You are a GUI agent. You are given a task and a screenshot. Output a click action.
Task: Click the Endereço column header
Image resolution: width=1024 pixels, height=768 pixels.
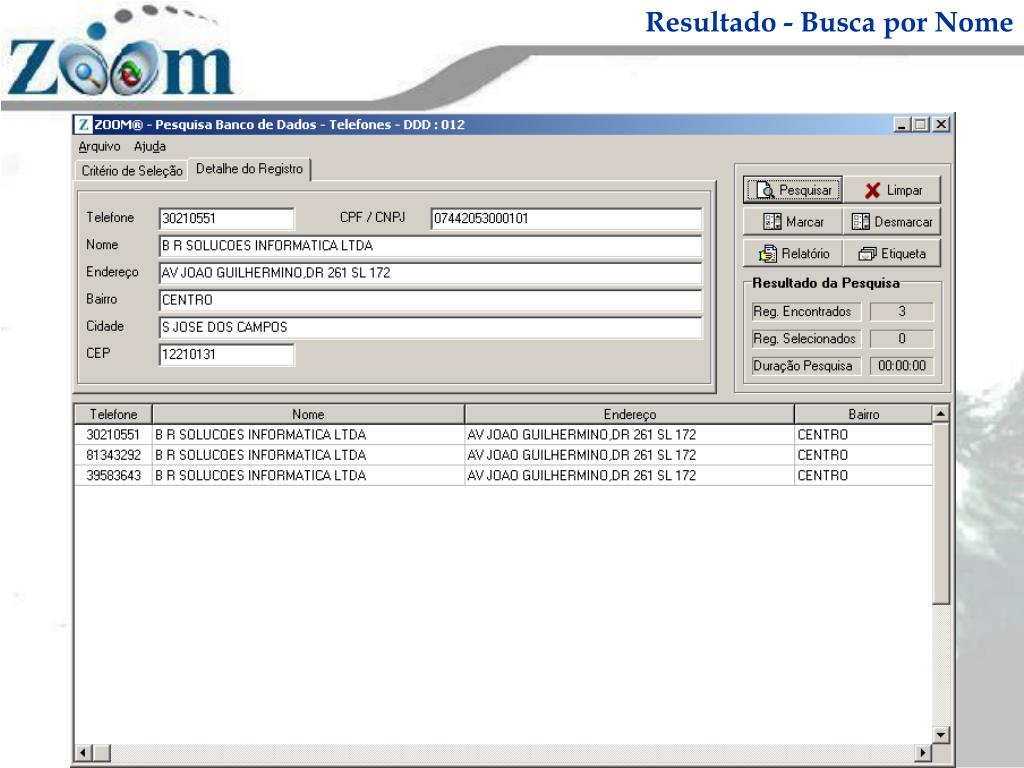point(630,414)
